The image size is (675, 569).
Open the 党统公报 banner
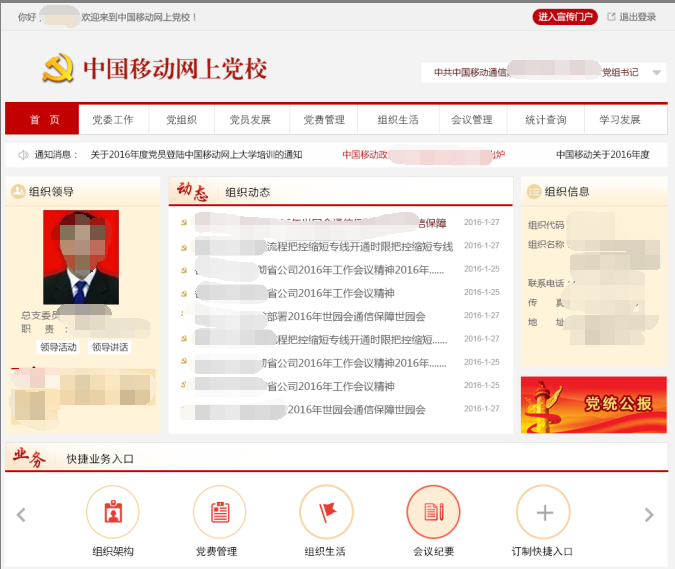pos(594,405)
